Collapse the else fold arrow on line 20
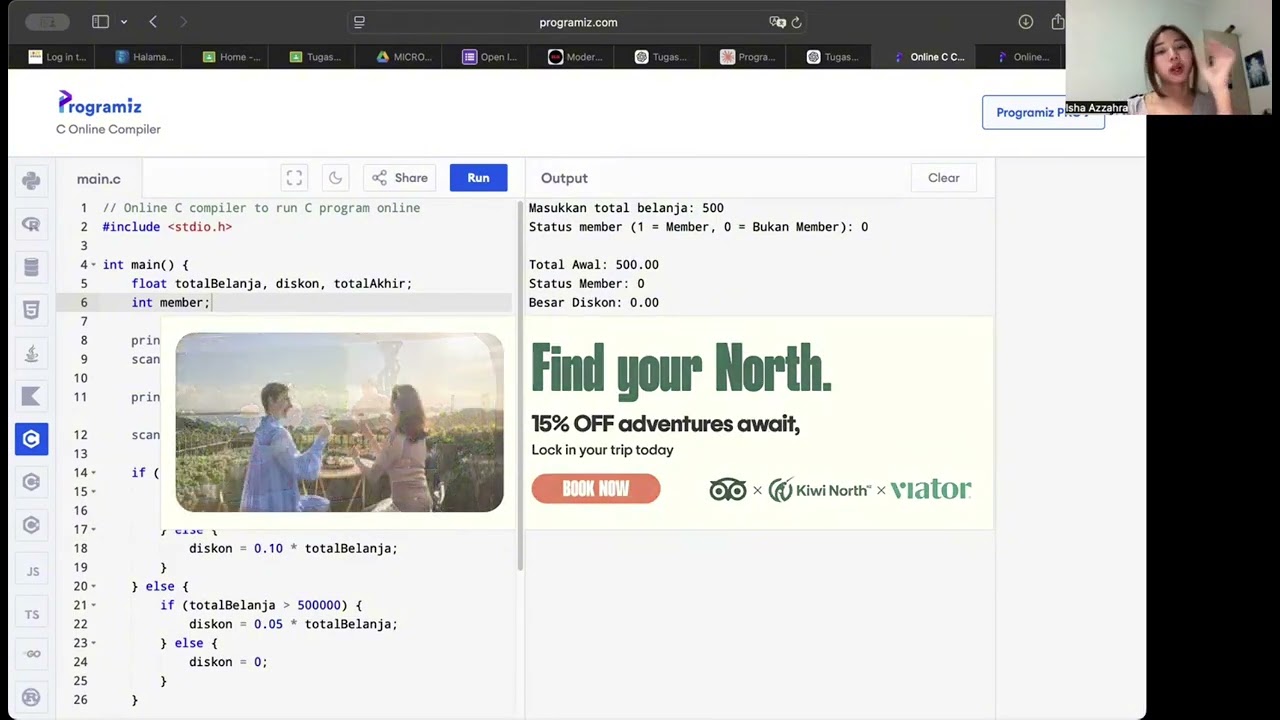Image resolution: width=1280 pixels, height=720 pixels. coord(93,586)
